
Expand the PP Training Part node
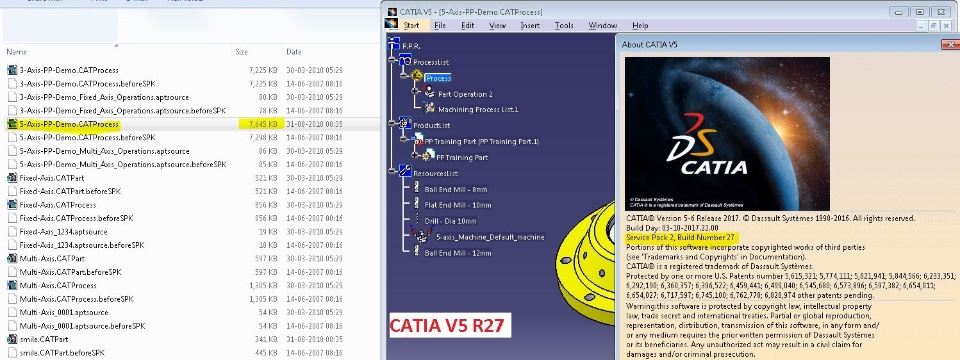tap(416, 155)
